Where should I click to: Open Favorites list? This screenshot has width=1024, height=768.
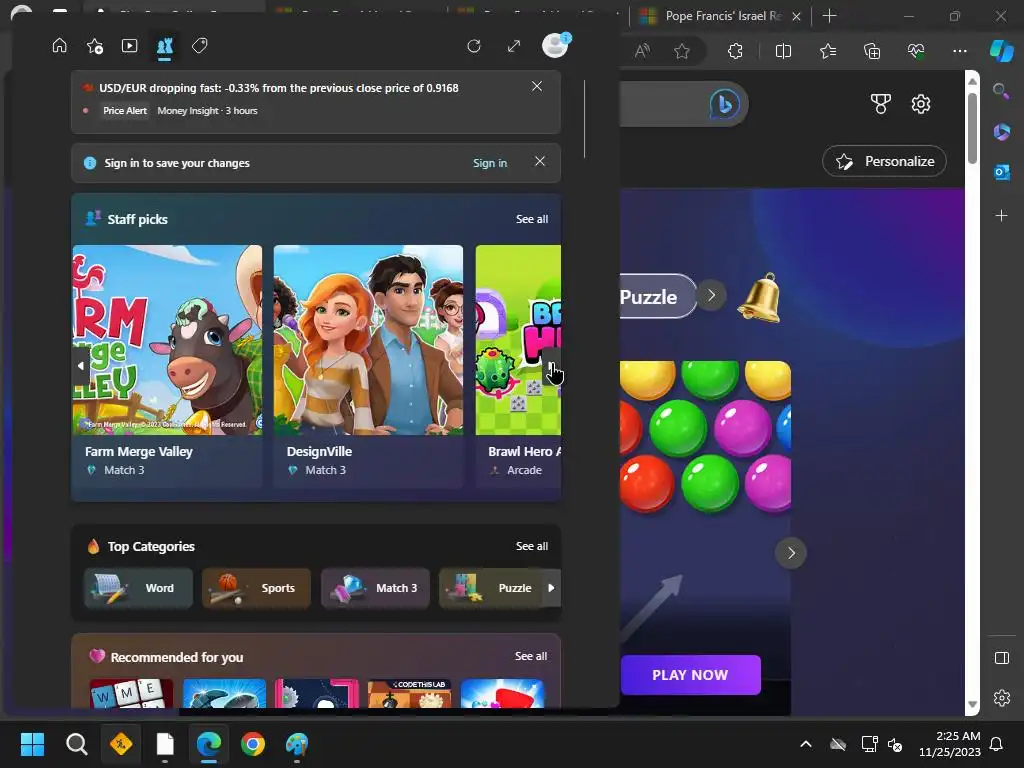tap(828, 51)
